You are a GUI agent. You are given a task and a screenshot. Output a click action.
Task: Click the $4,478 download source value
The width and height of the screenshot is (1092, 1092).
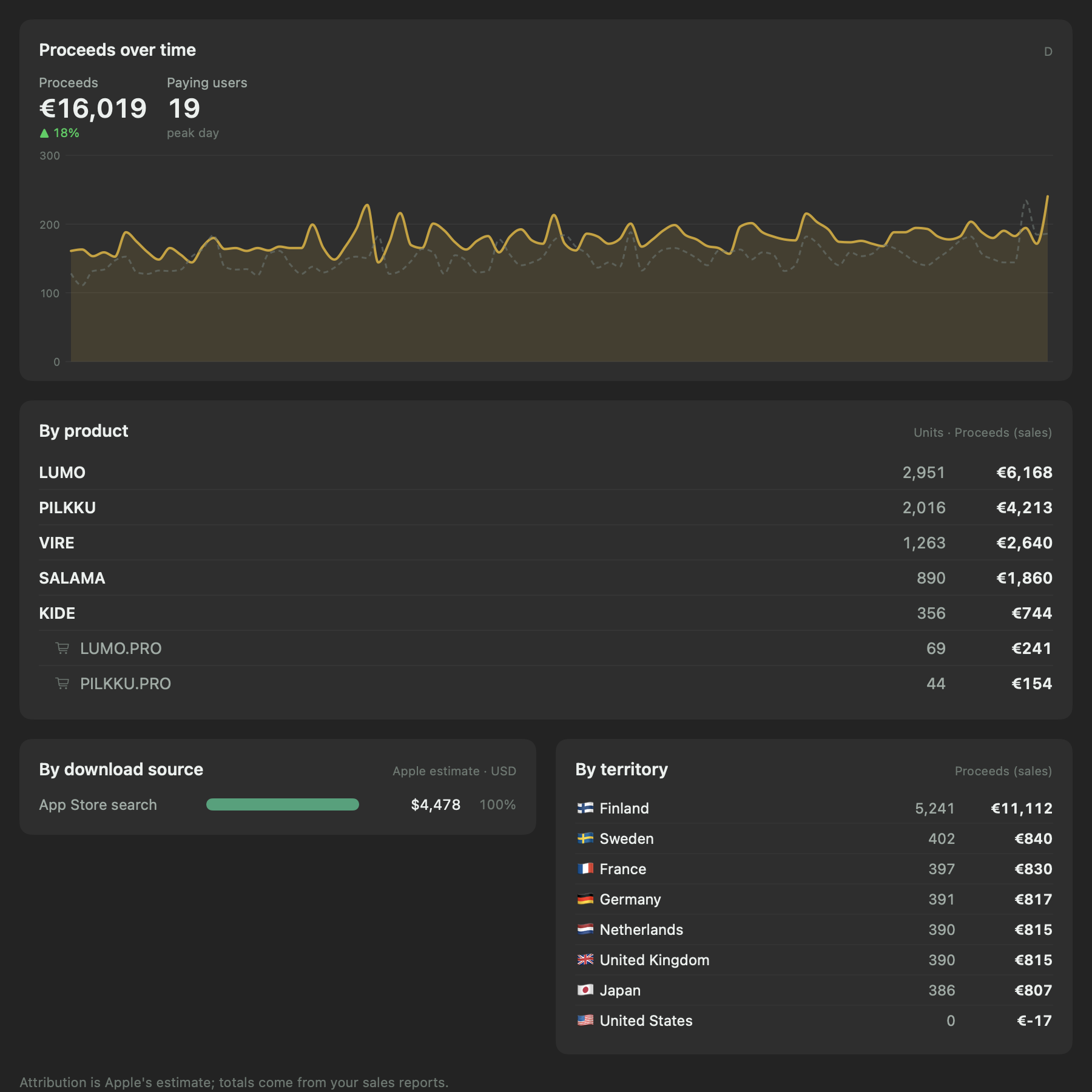[436, 804]
